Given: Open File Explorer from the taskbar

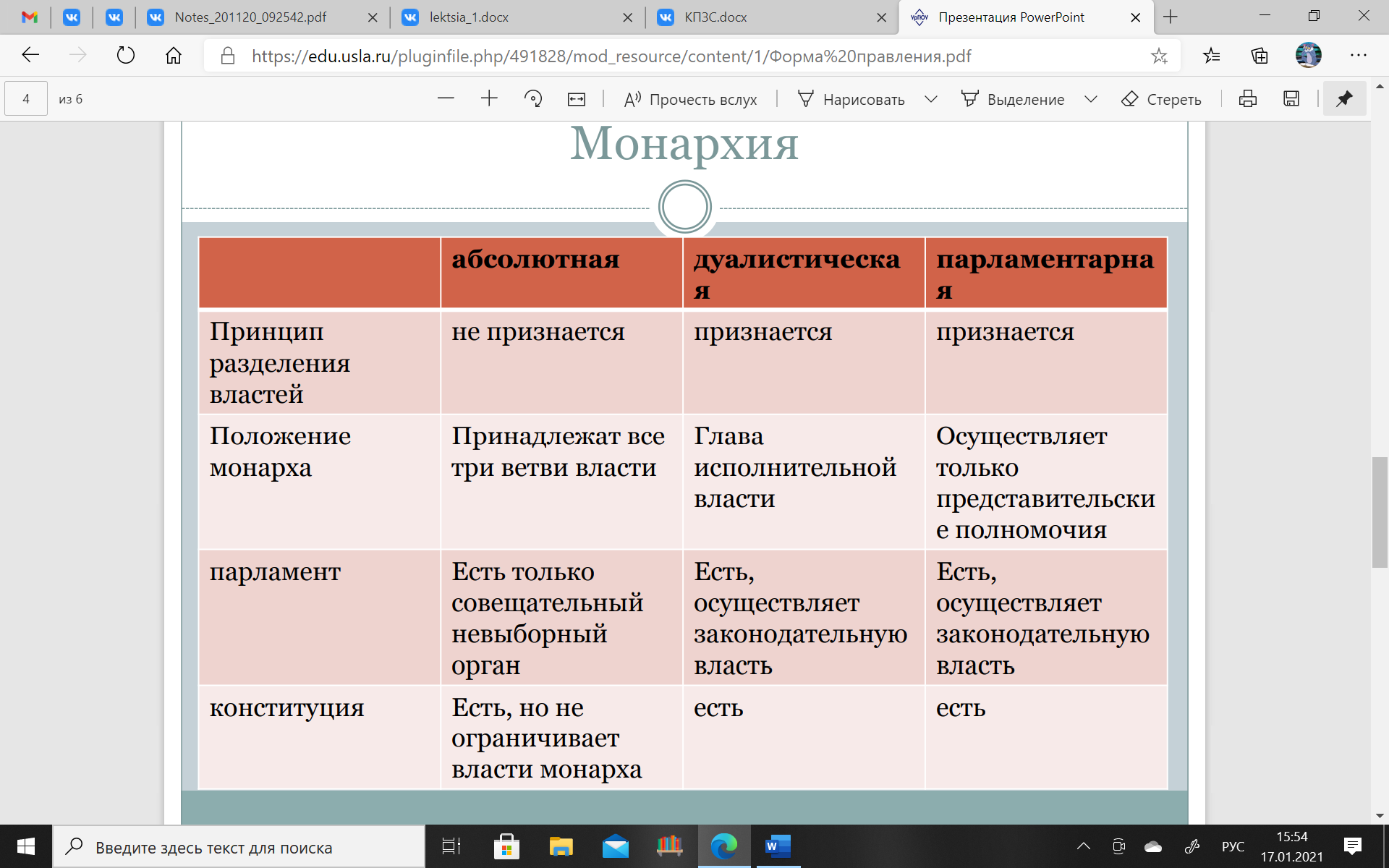Looking at the screenshot, I should click(x=561, y=846).
